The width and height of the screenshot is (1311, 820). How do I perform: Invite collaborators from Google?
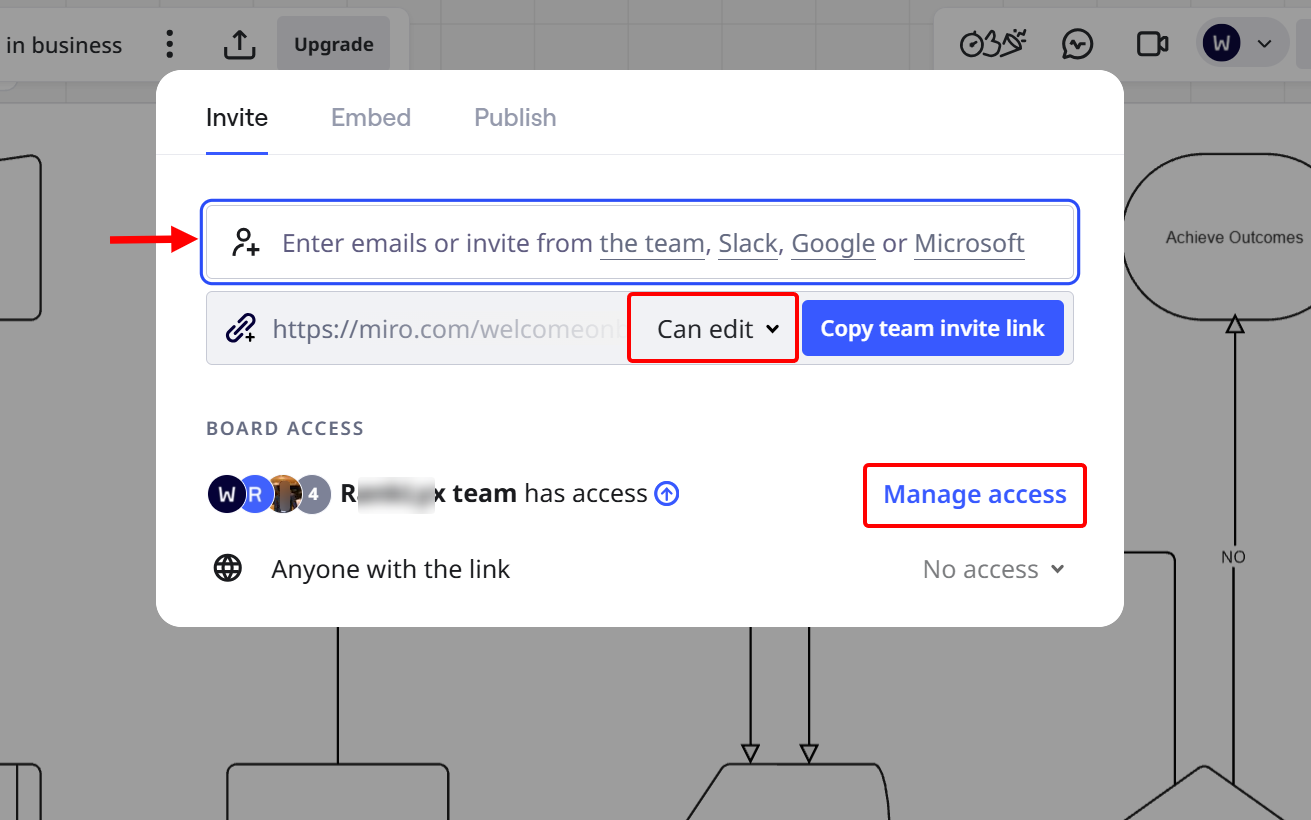coord(833,243)
